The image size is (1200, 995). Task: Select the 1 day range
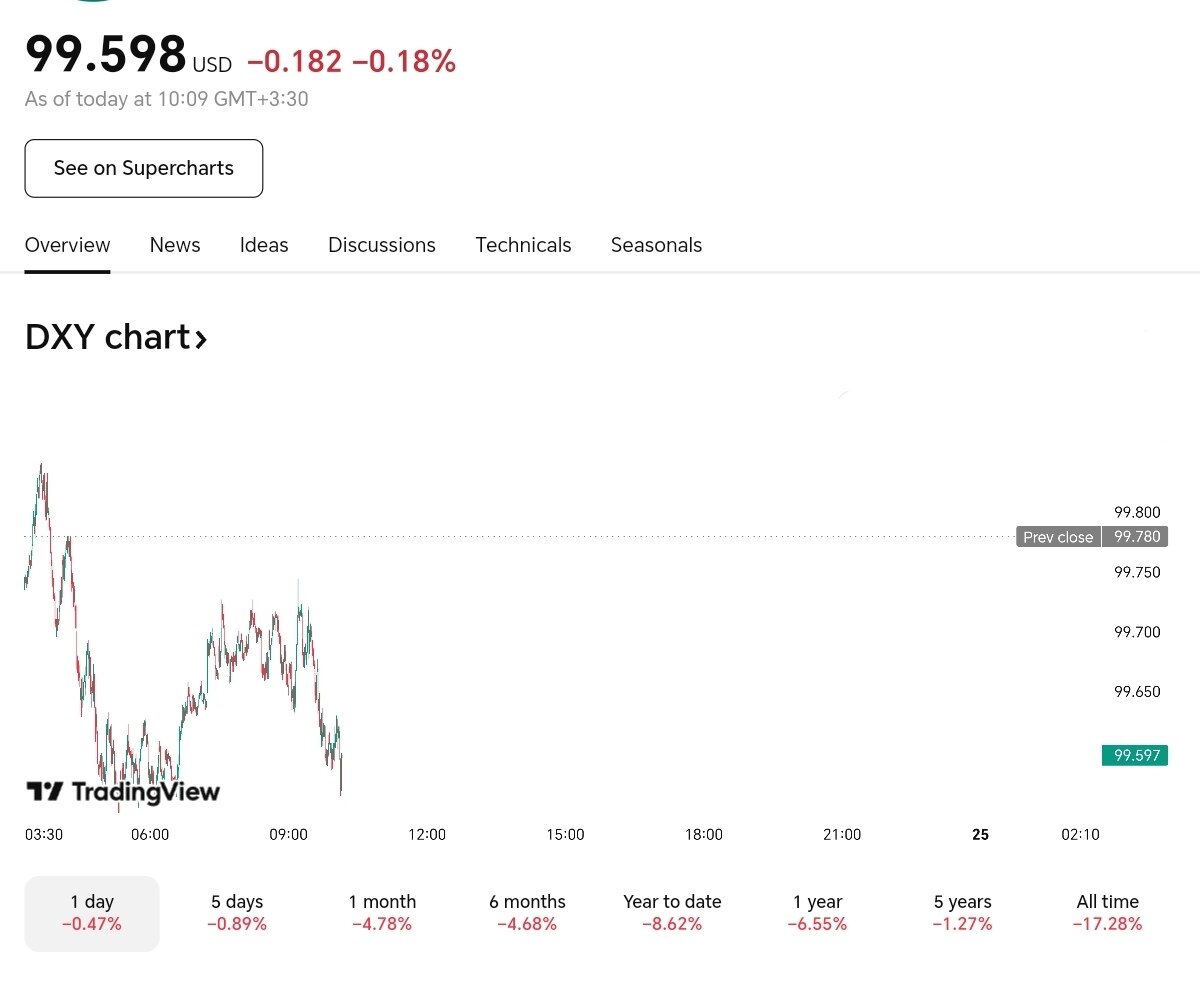click(x=92, y=913)
